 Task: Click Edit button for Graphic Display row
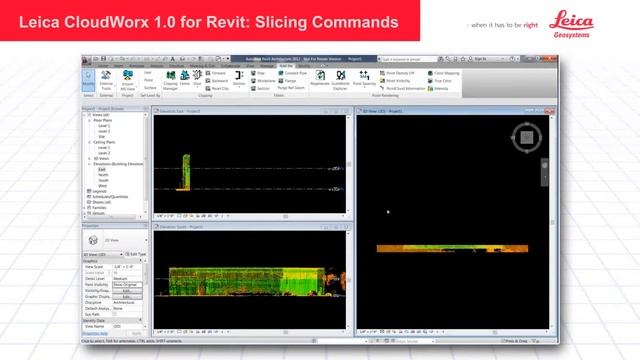tap(127, 297)
